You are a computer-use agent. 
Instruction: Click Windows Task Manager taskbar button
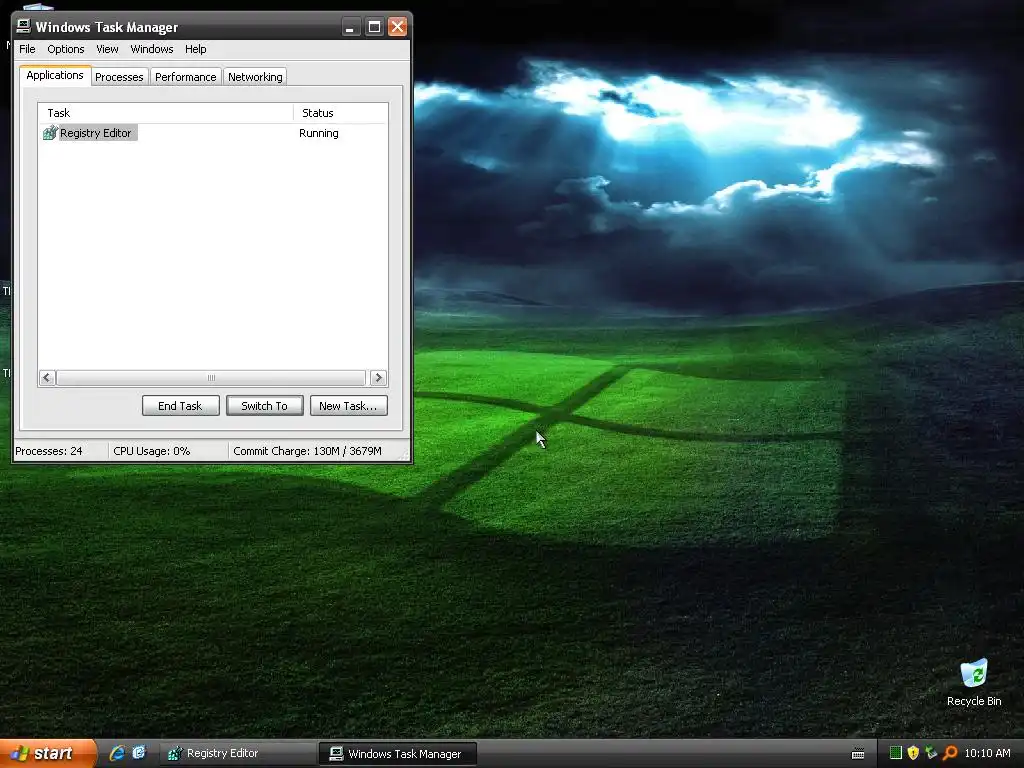(x=398, y=754)
